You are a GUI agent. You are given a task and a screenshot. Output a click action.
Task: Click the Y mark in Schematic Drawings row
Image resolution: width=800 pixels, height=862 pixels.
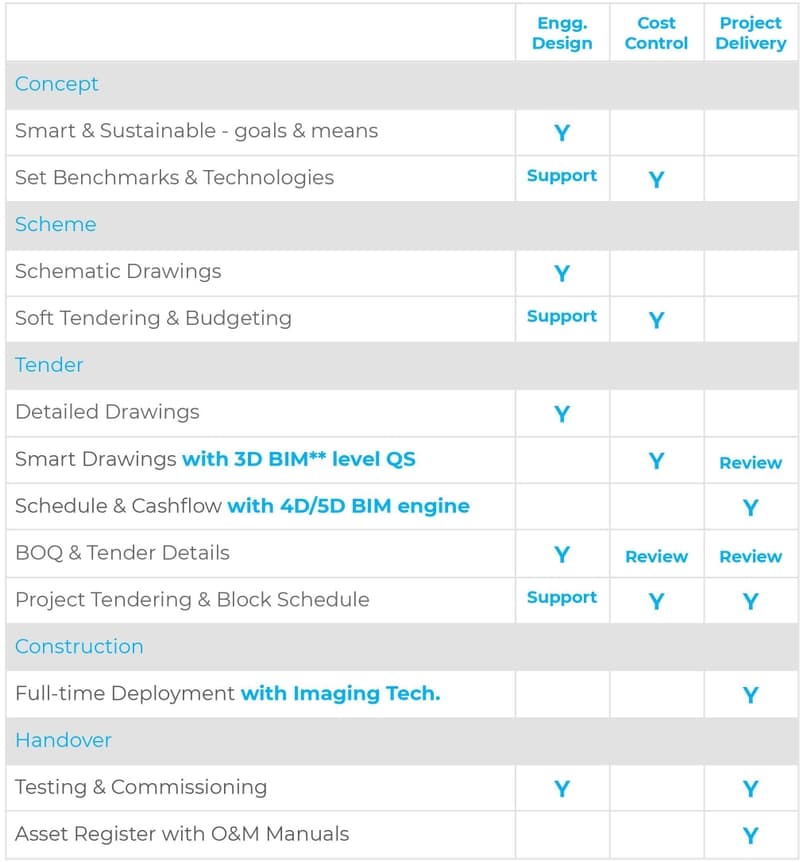click(562, 273)
